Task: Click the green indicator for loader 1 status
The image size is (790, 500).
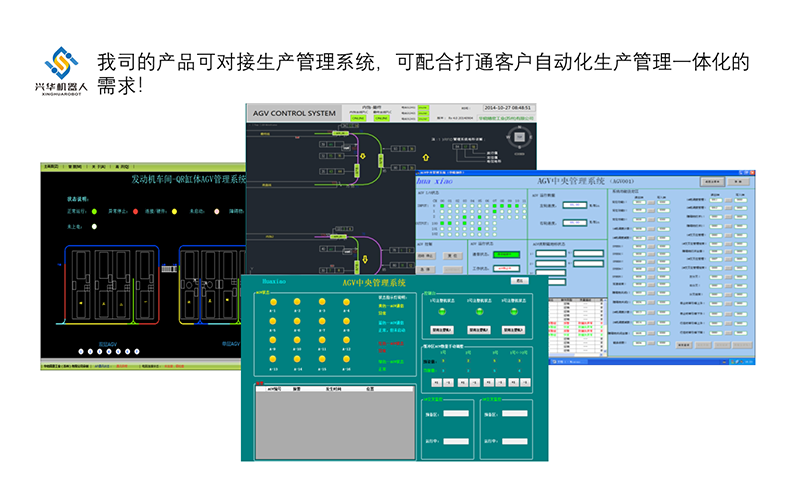Action: click(x=441, y=311)
